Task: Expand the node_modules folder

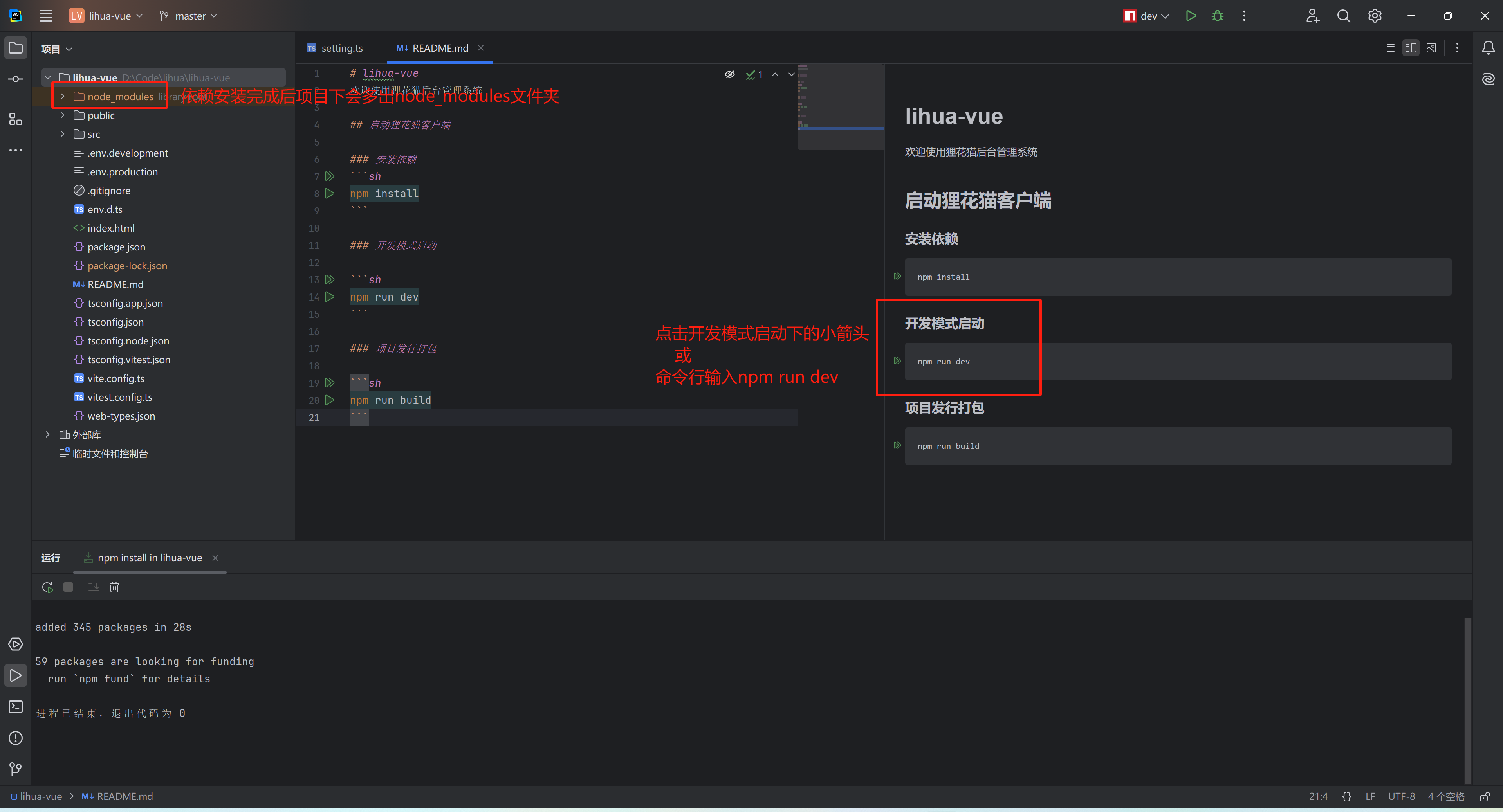Action: point(62,96)
